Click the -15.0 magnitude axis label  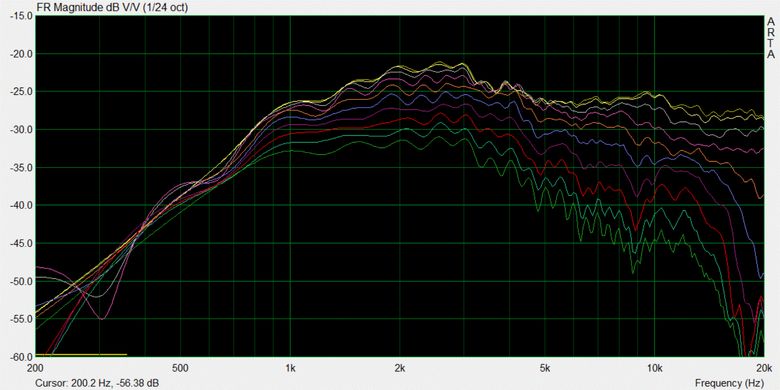(21, 16)
